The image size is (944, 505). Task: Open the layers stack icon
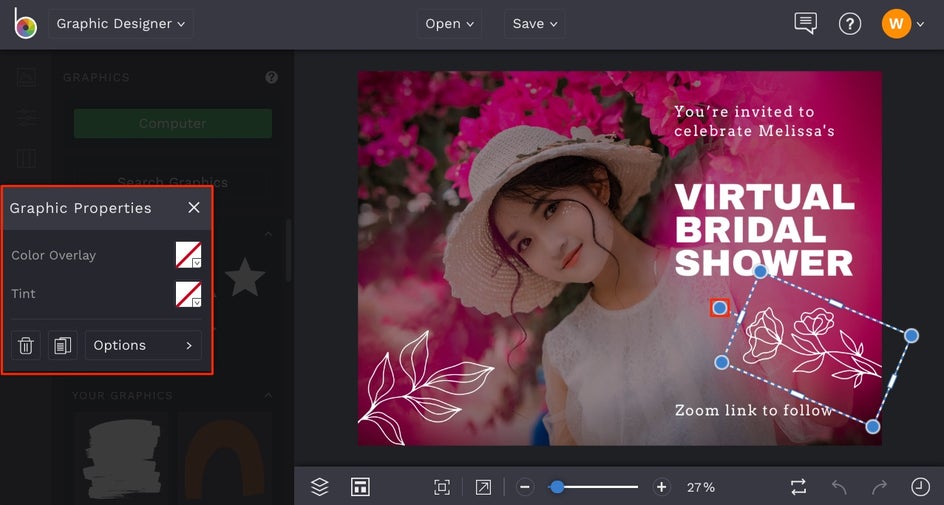pos(320,487)
